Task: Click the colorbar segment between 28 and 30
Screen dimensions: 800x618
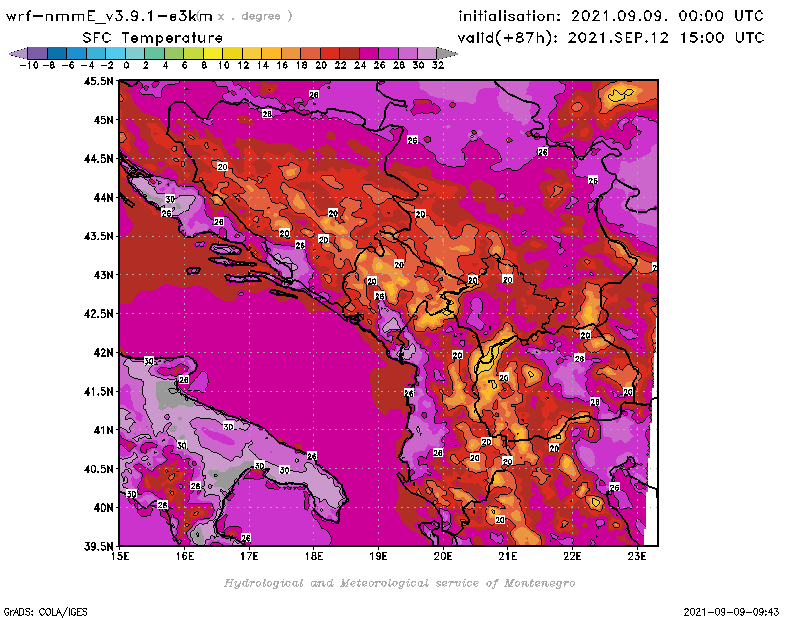Action: click(x=408, y=53)
